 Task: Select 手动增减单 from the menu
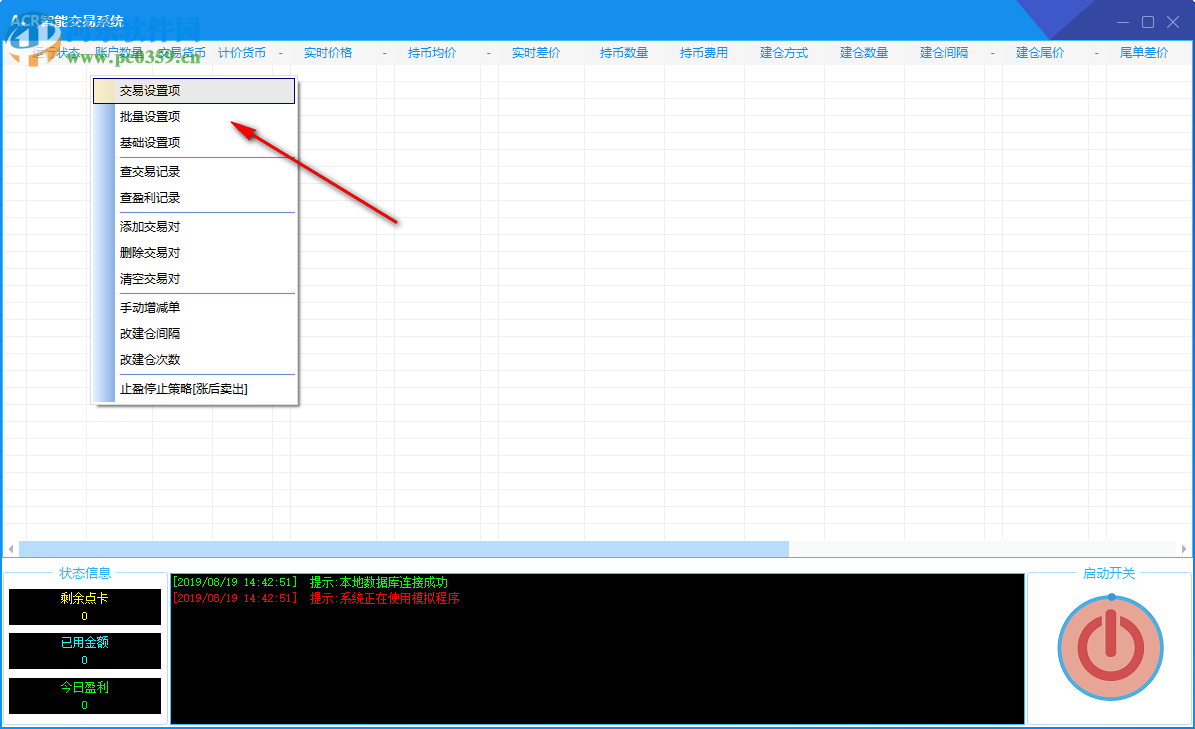(x=194, y=307)
